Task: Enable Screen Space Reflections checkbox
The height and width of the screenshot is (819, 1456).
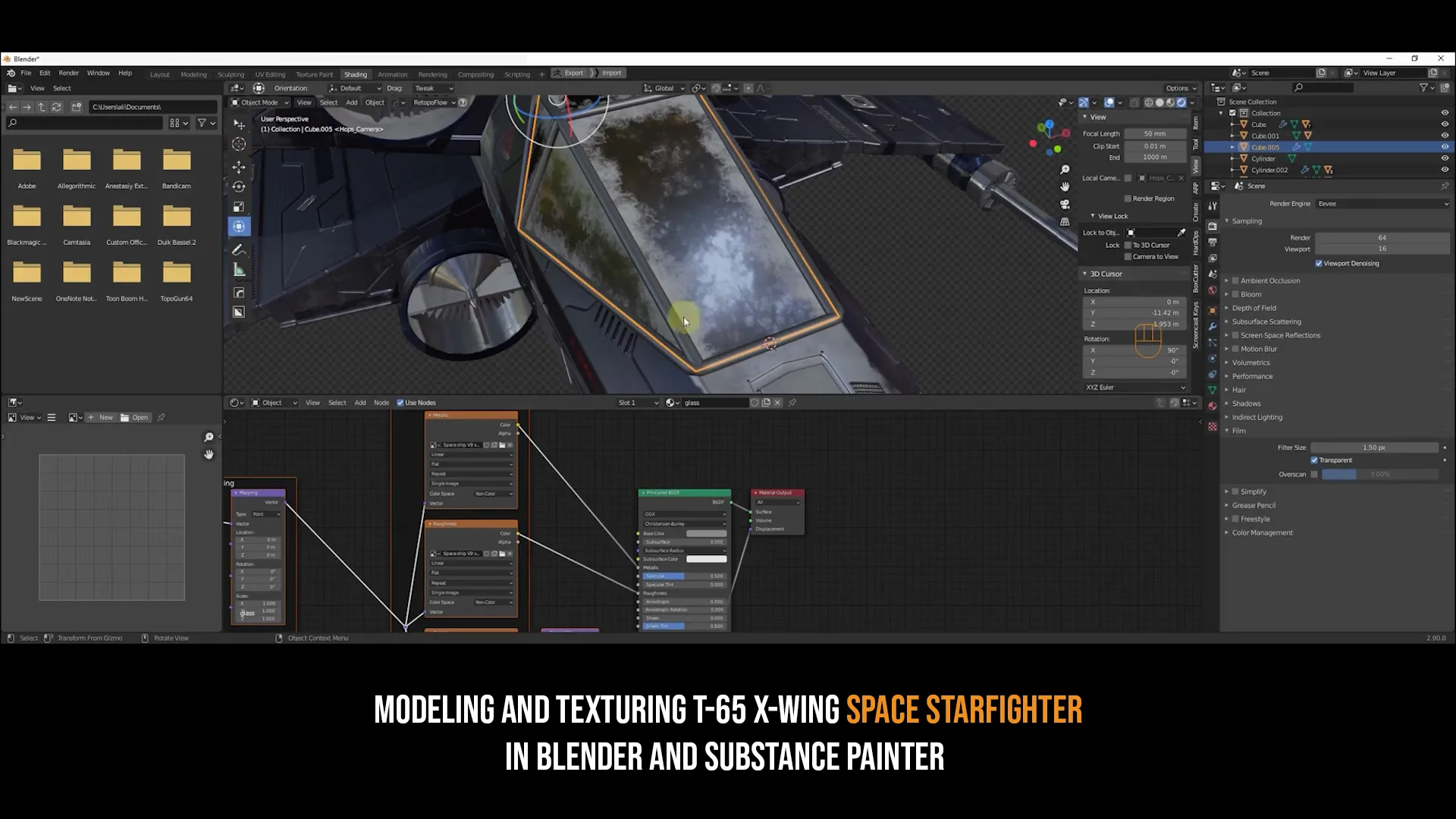Action: click(1235, 335)
